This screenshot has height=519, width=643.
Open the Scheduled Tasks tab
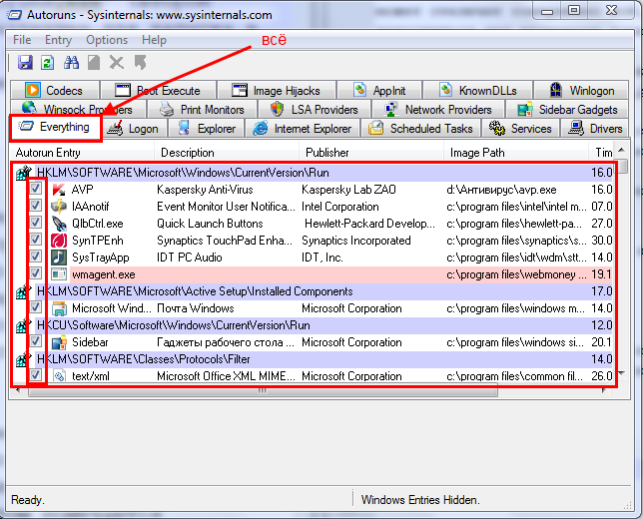(x=420, y=128)
